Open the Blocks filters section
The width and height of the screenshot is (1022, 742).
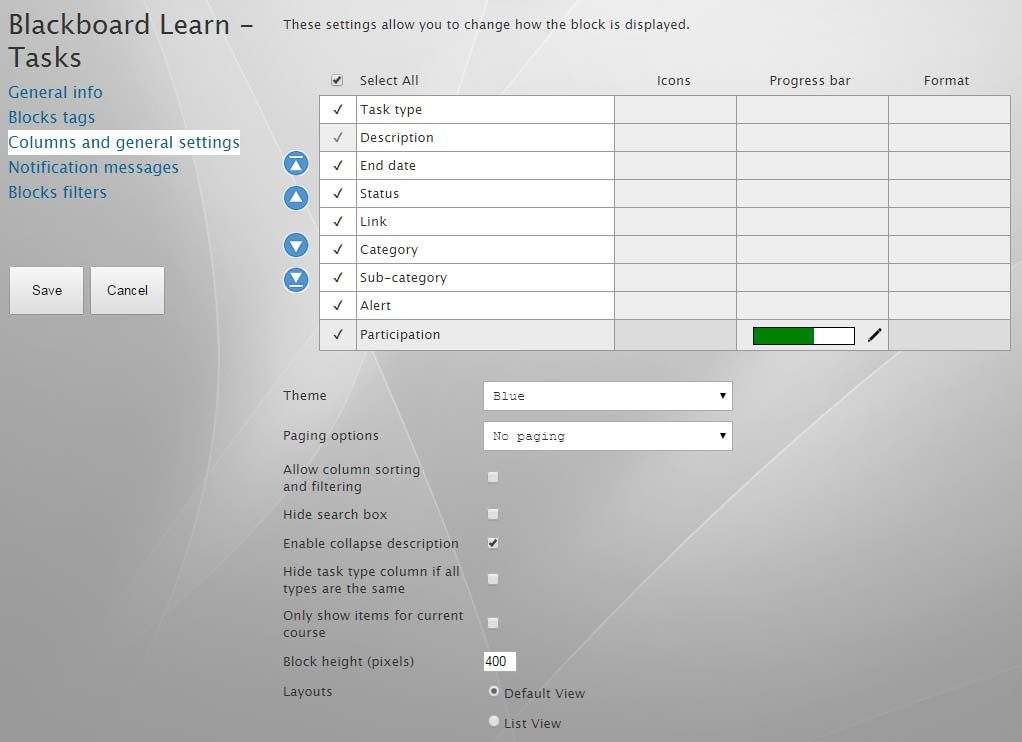57,192
